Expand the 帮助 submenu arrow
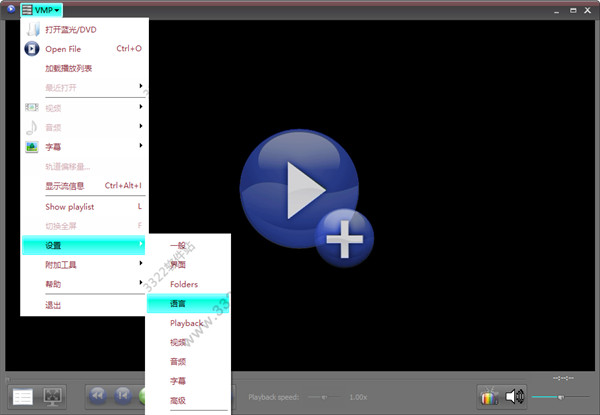 (141, 283)
